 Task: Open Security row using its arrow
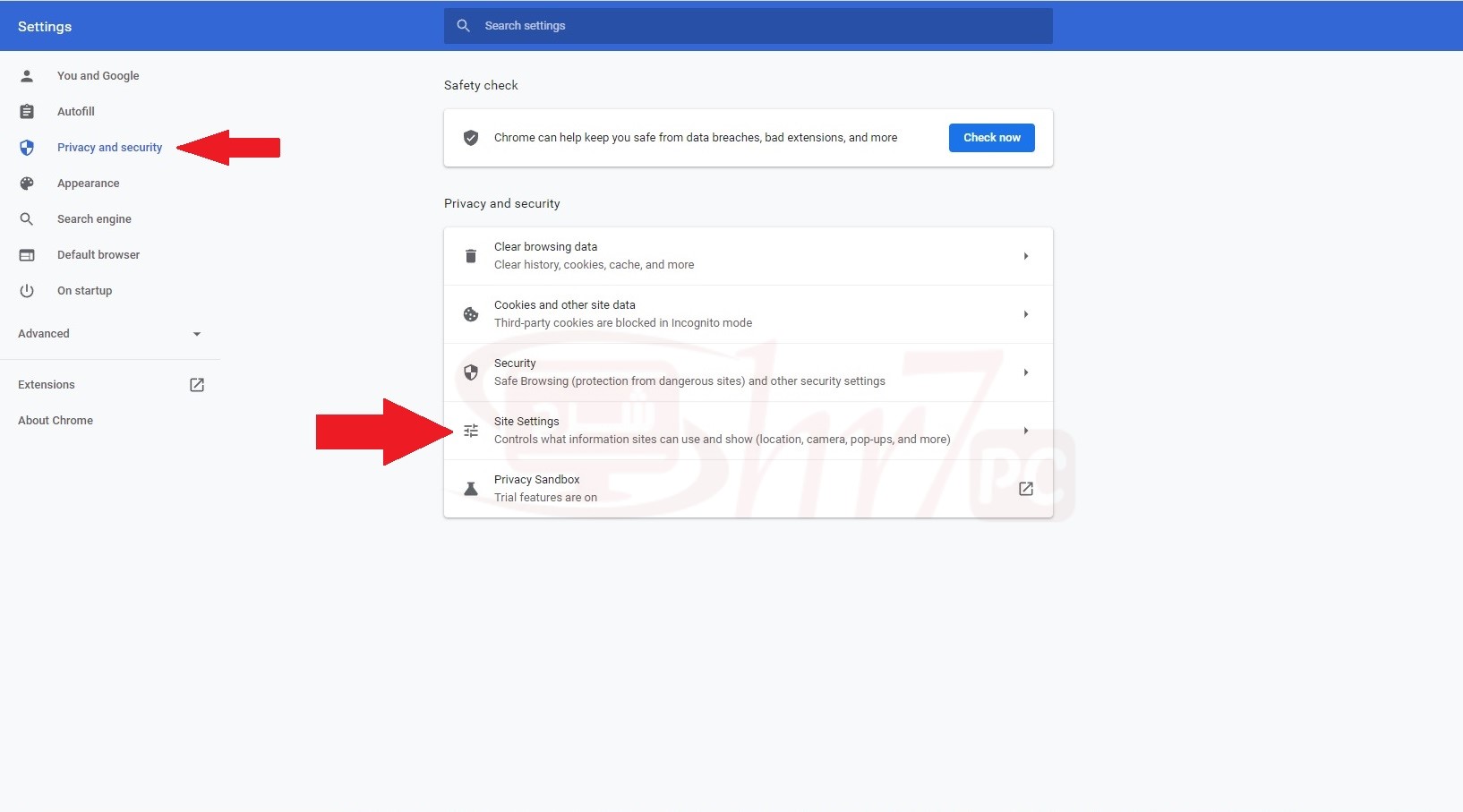click(1026, 372)
